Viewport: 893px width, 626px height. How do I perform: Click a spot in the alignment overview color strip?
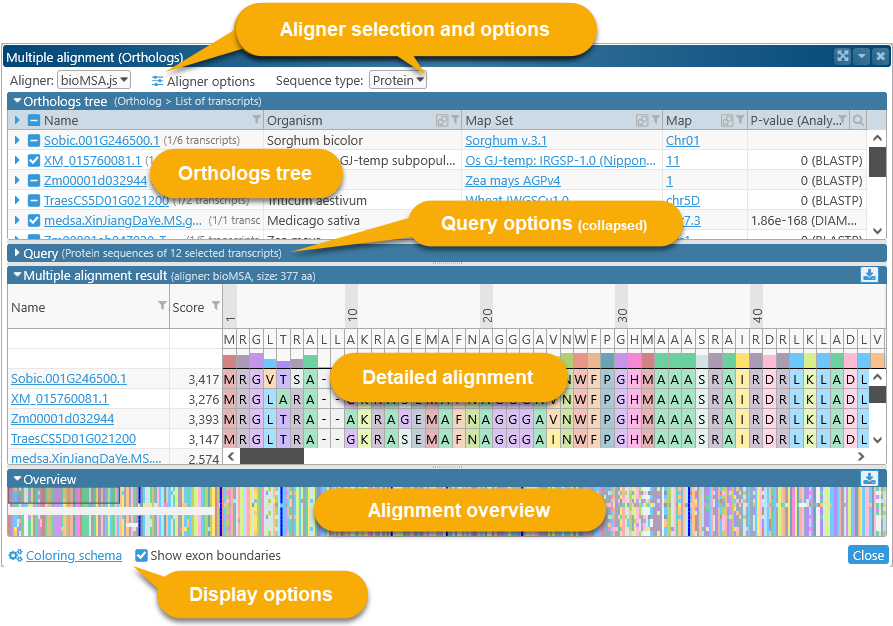click(700, 510)
